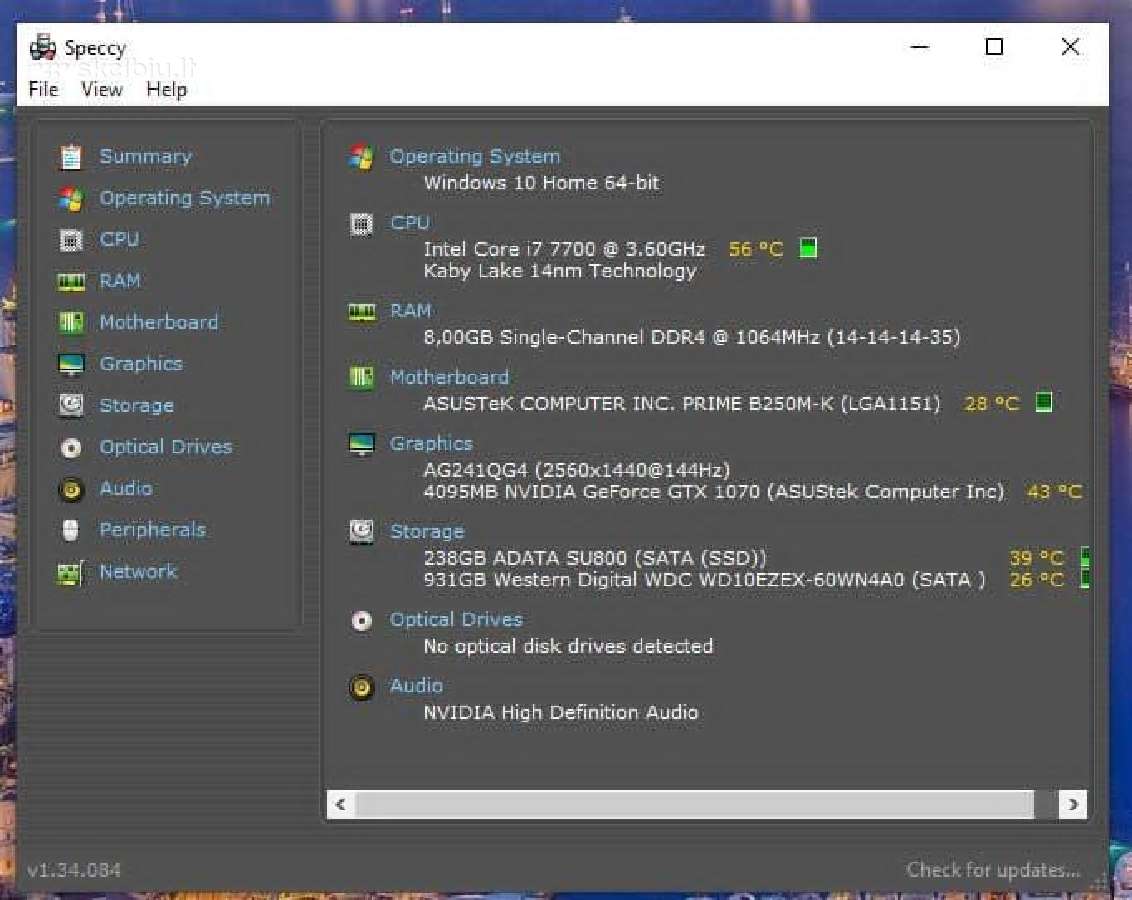The height and width of the screenshot is (900, 1132).
Task: Click the Motherboard icon in sidebar
Action: [x=71, y=323]
